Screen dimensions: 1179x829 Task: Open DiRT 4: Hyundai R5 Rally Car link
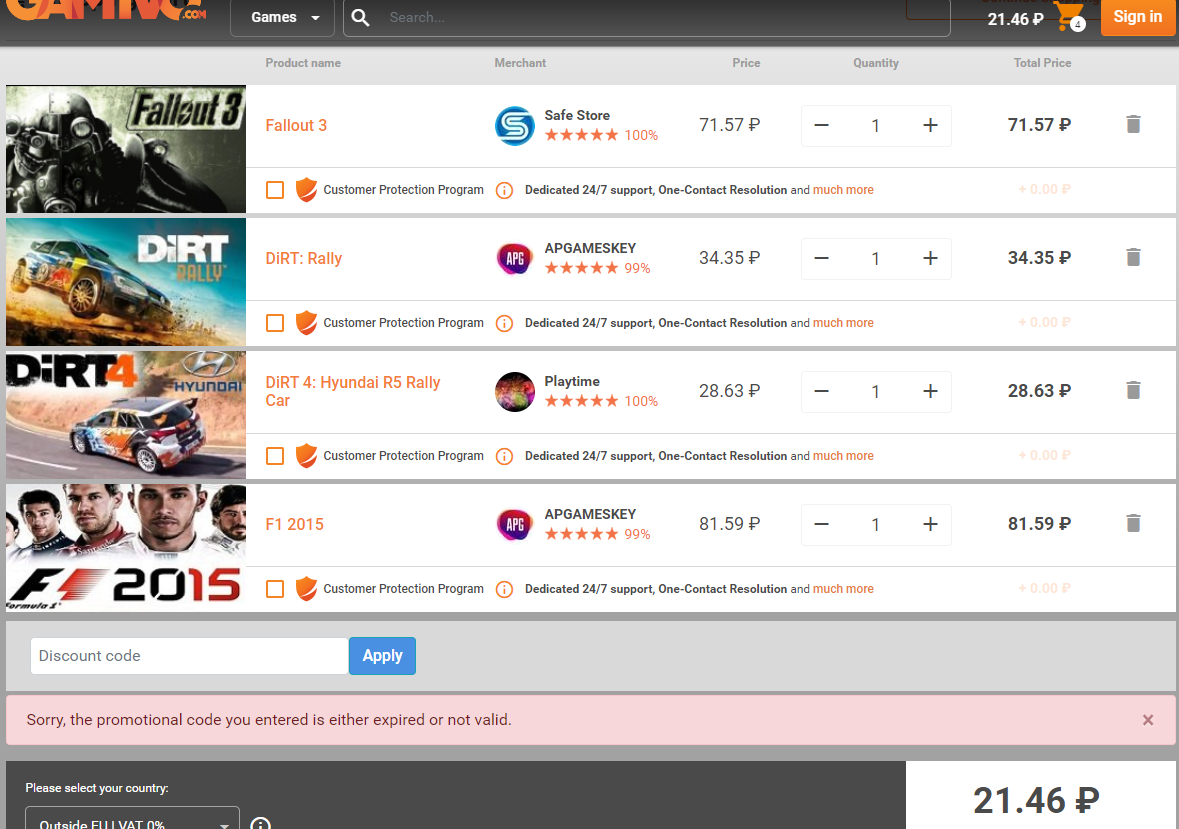pos(353,392)
